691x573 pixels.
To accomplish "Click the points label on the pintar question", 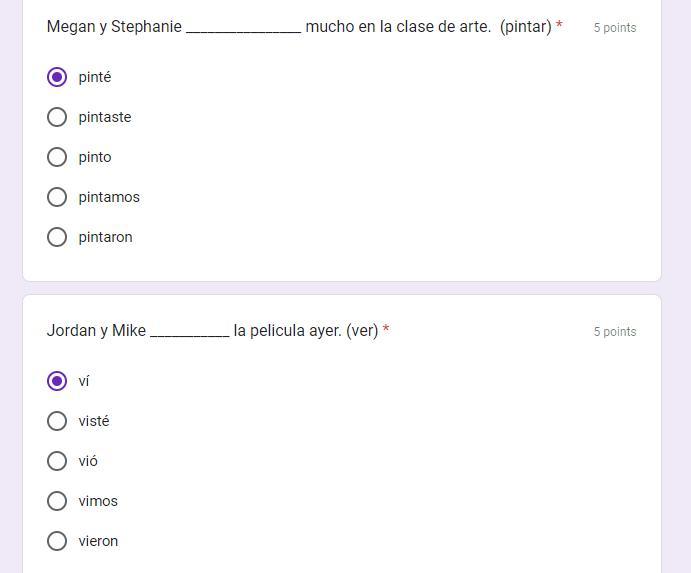I will coord(614,28).
